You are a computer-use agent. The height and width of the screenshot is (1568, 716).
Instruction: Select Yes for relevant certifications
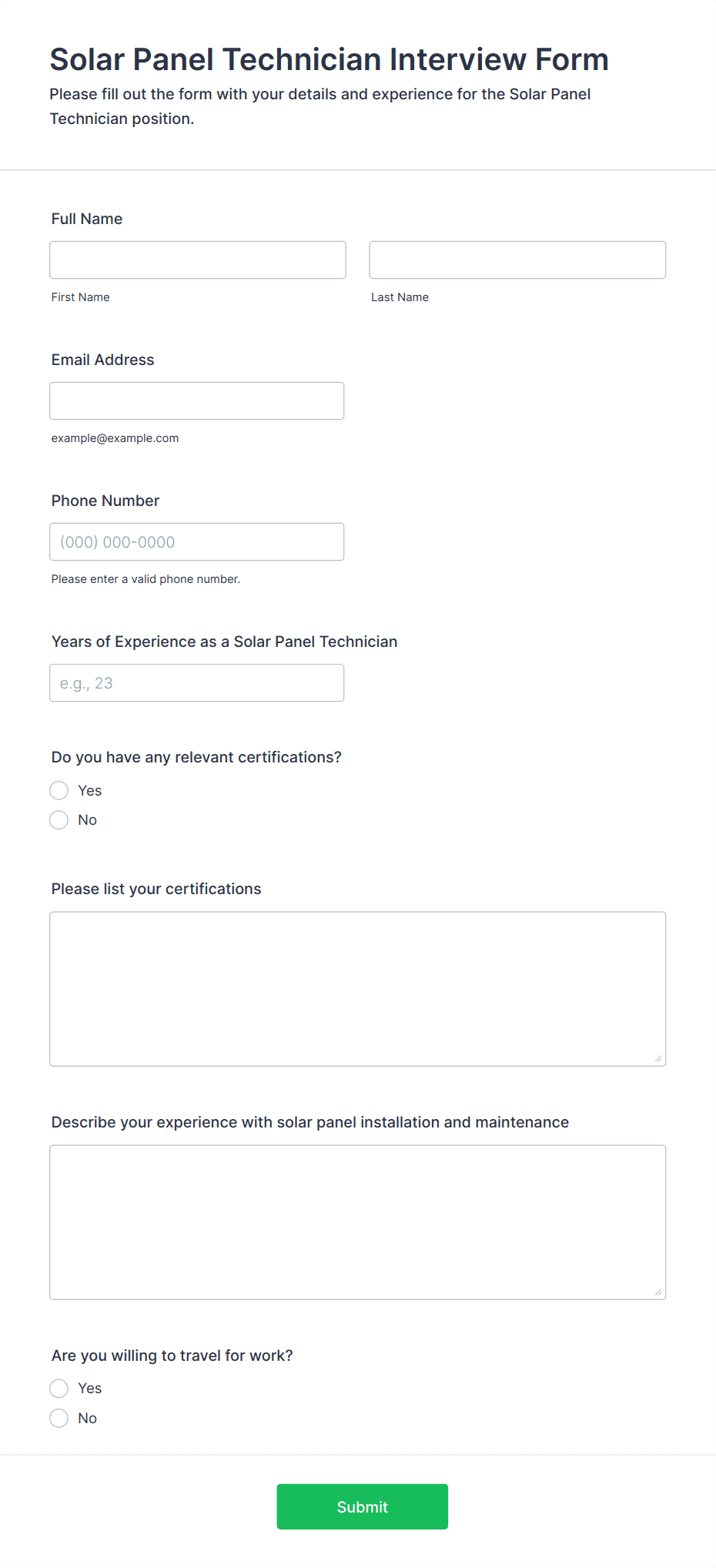coord(59,790)
